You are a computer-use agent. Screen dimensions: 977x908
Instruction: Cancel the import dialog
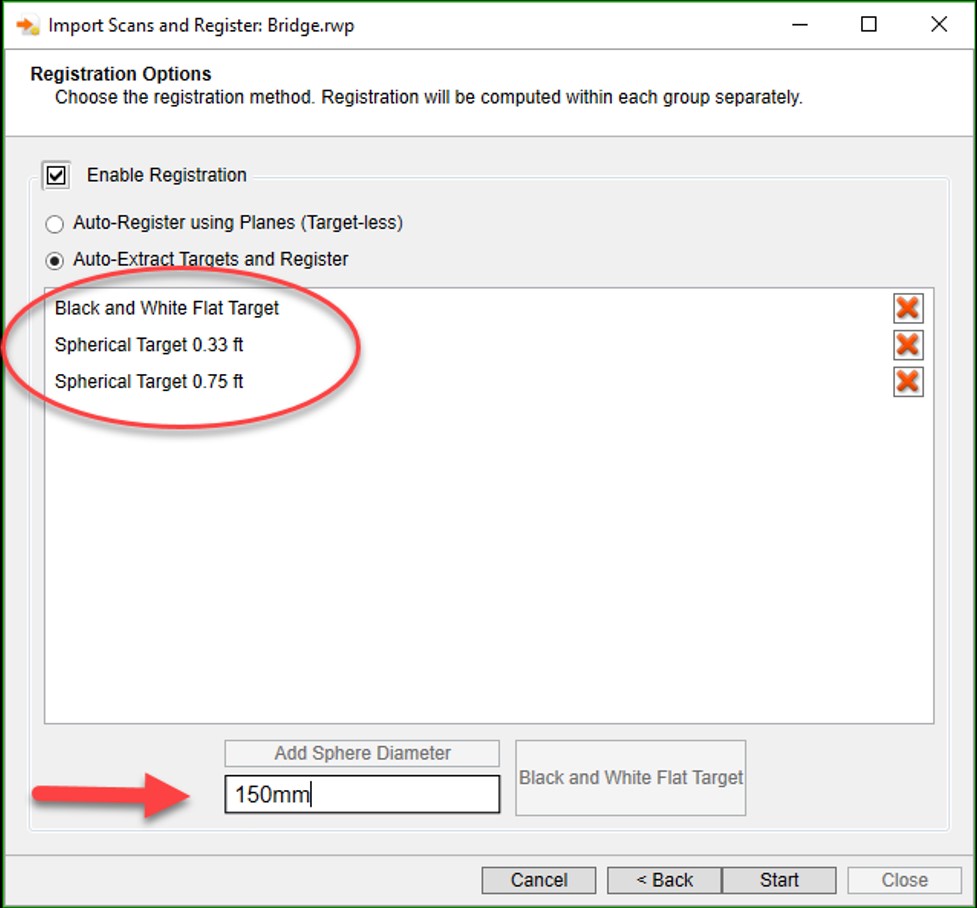tap(539, 880)
